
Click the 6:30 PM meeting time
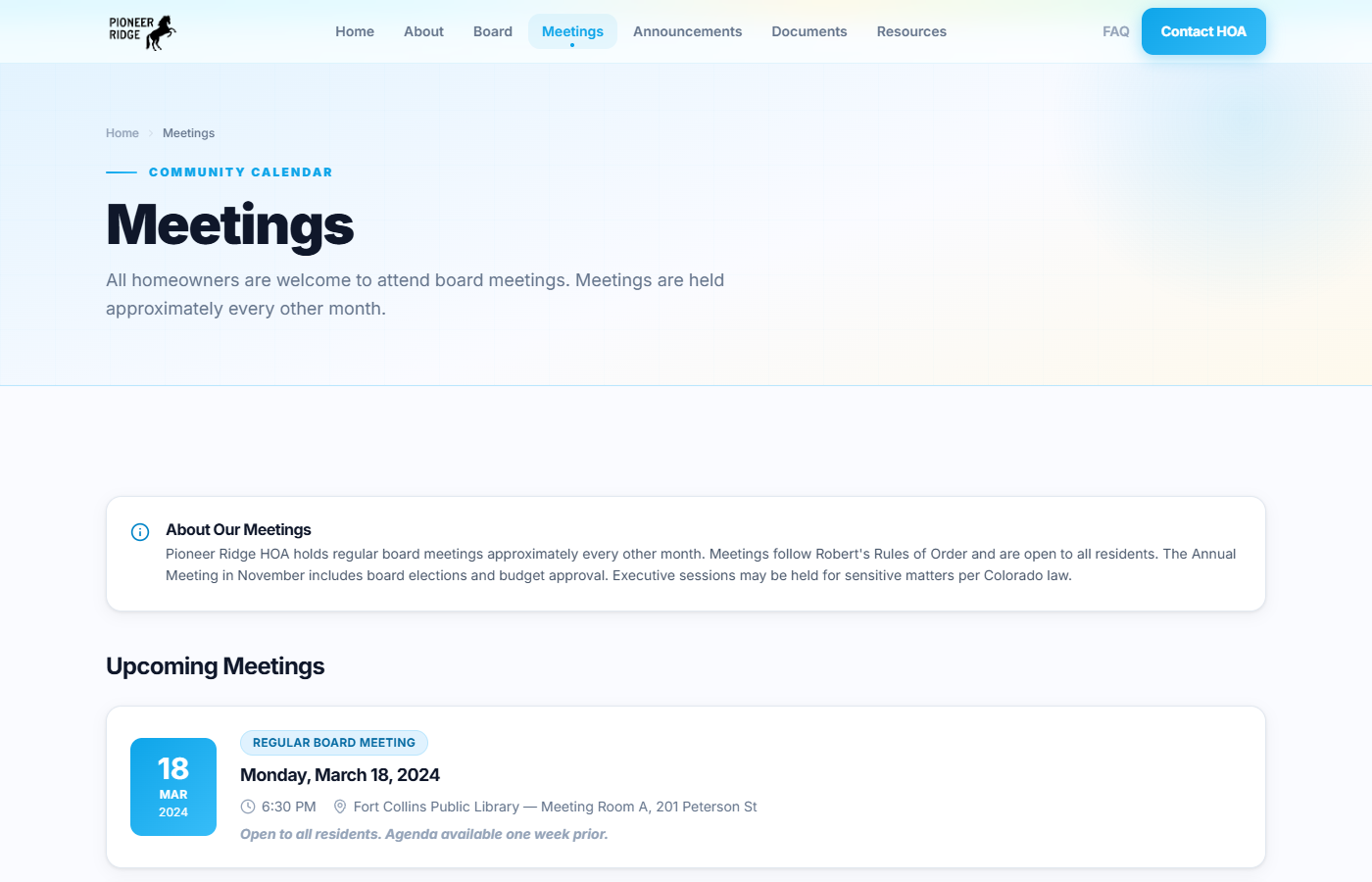pyautogui.click(x=289, y=807)
